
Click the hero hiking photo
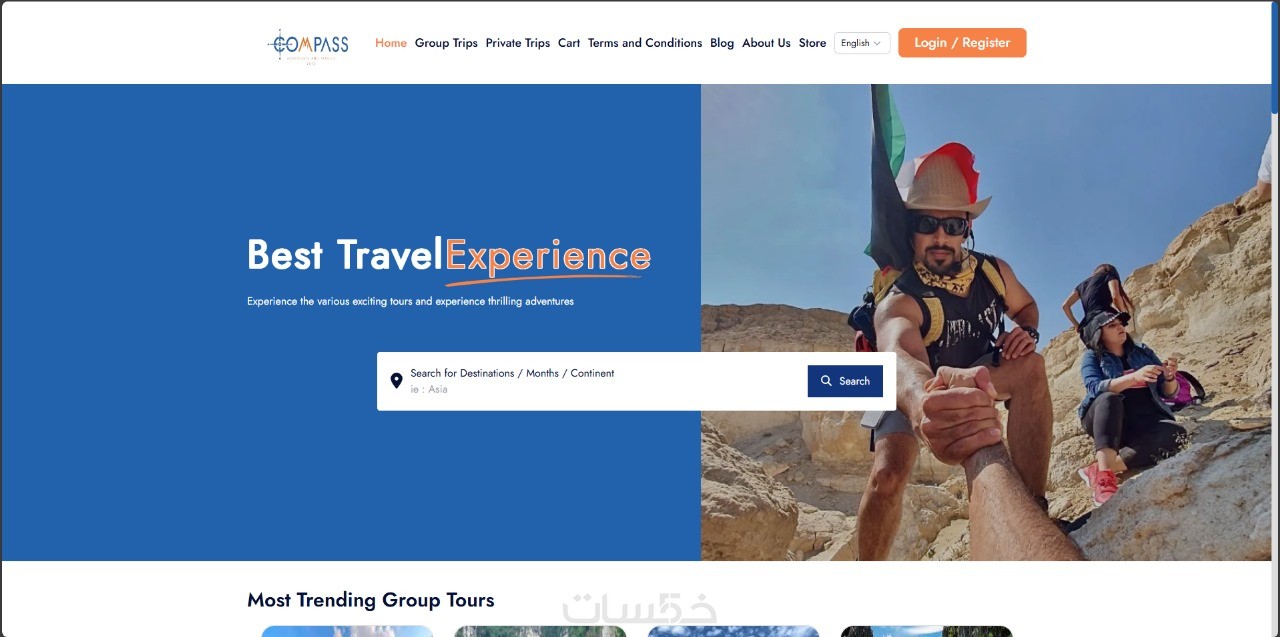(986, 322)
